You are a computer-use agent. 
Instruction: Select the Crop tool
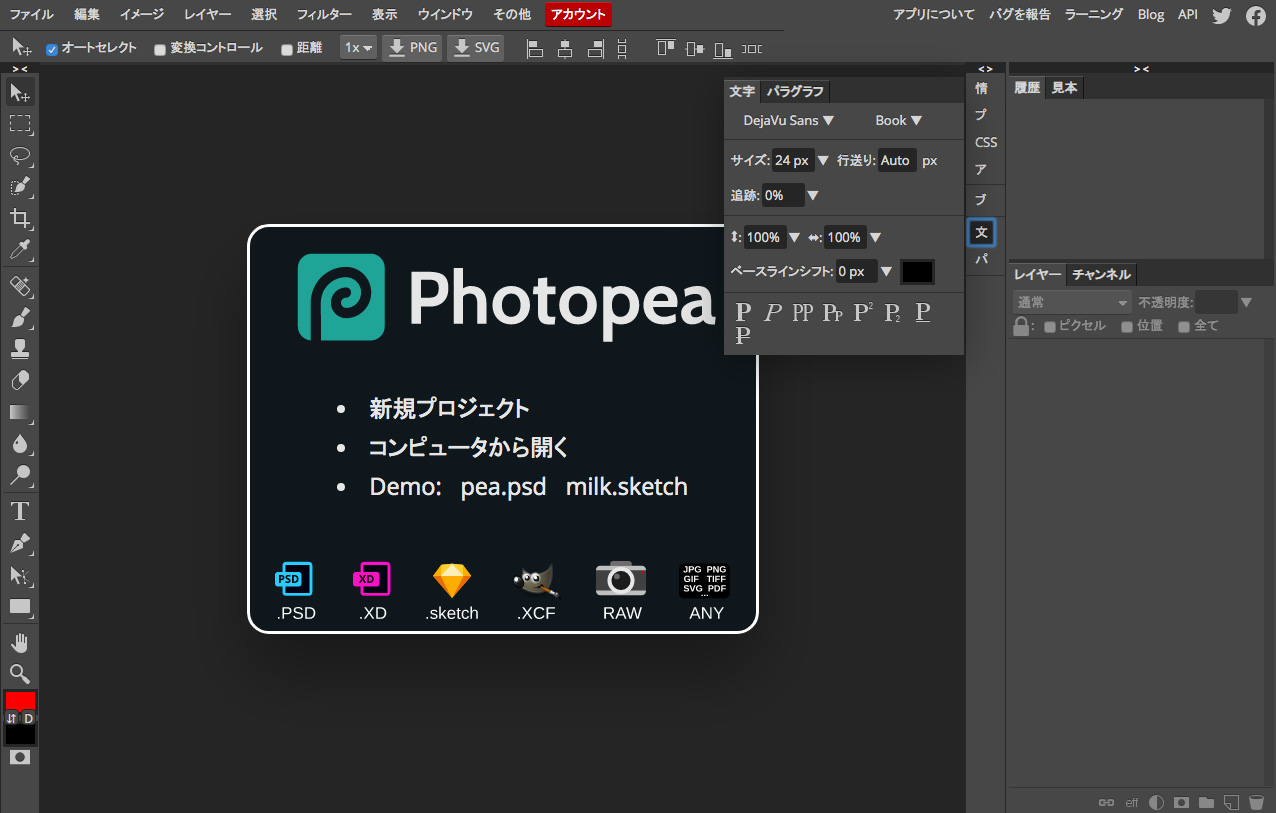19,218
